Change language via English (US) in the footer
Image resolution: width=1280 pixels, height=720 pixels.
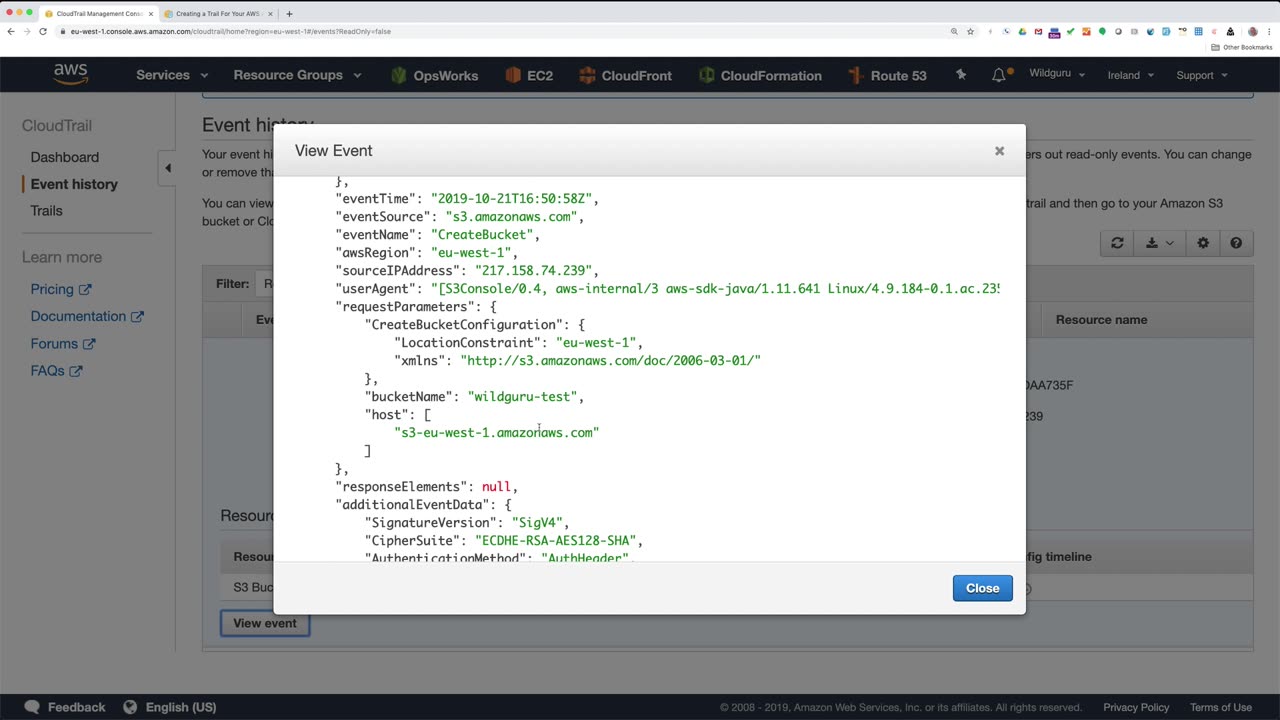tap(170, 707)
